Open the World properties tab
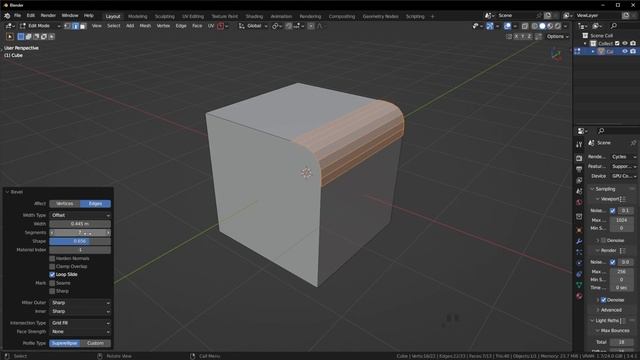 tap(579, 202)
